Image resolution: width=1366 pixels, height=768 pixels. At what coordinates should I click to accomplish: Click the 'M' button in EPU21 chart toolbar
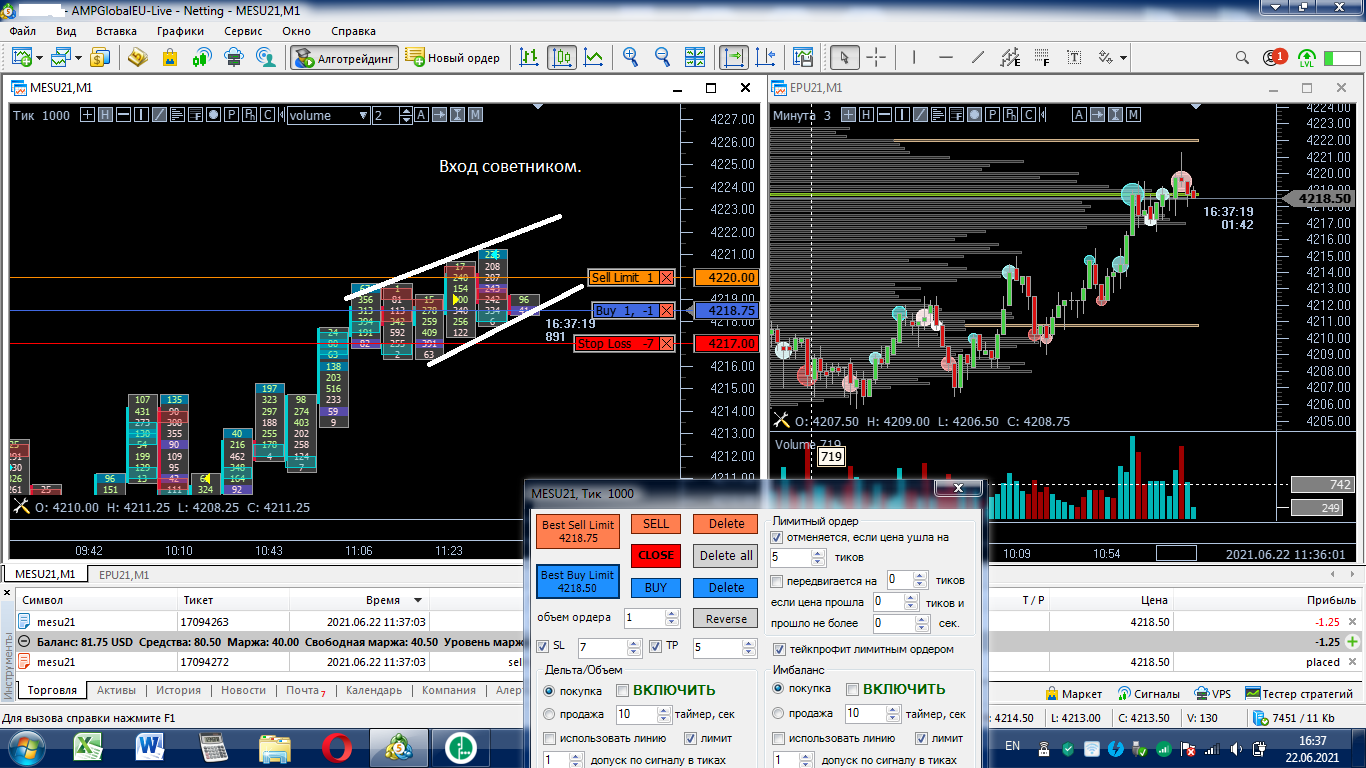1133,115
